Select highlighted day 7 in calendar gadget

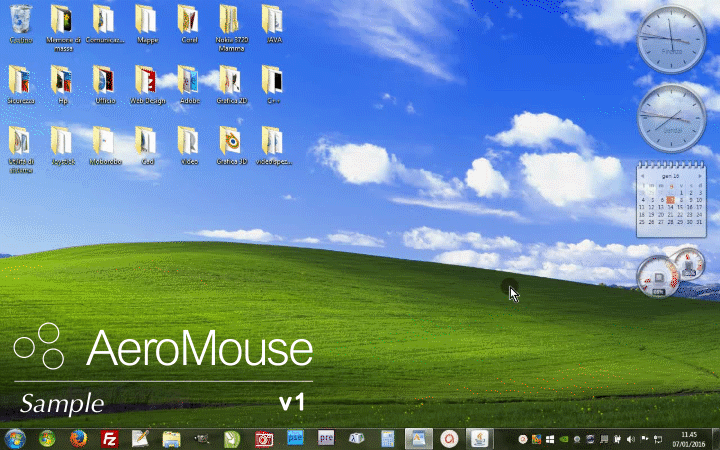(670, 200)
